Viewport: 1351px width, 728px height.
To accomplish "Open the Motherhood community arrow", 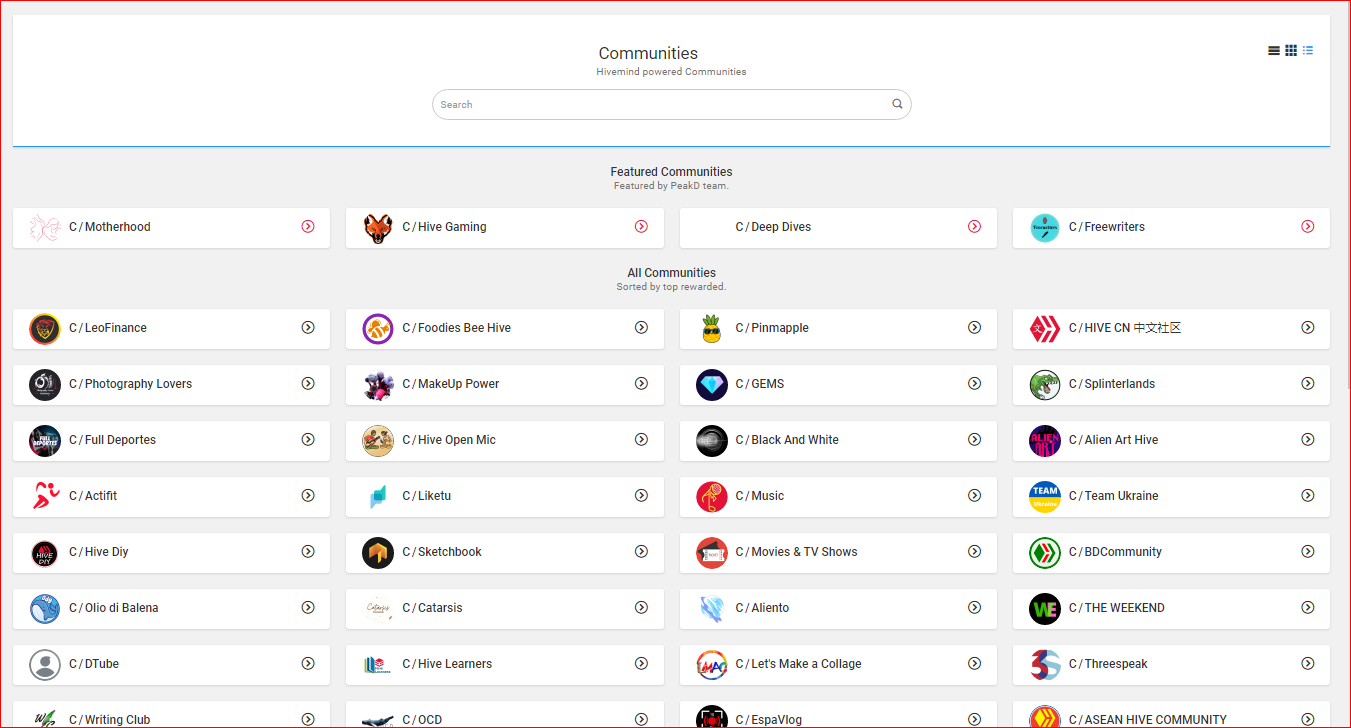I will pos(308,227).
